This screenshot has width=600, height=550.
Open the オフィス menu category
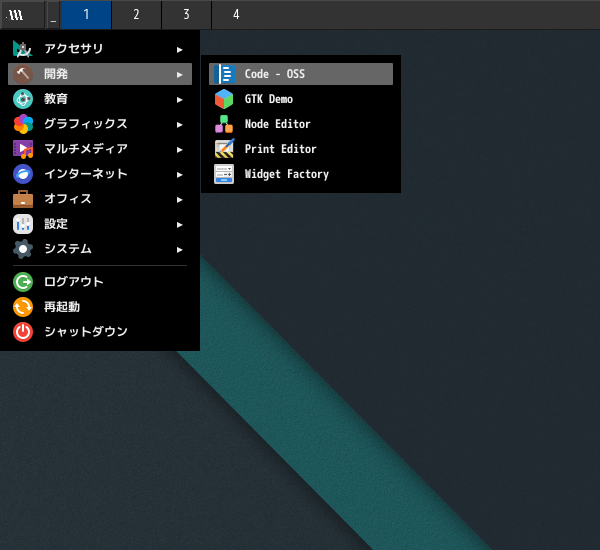[67, 199]
